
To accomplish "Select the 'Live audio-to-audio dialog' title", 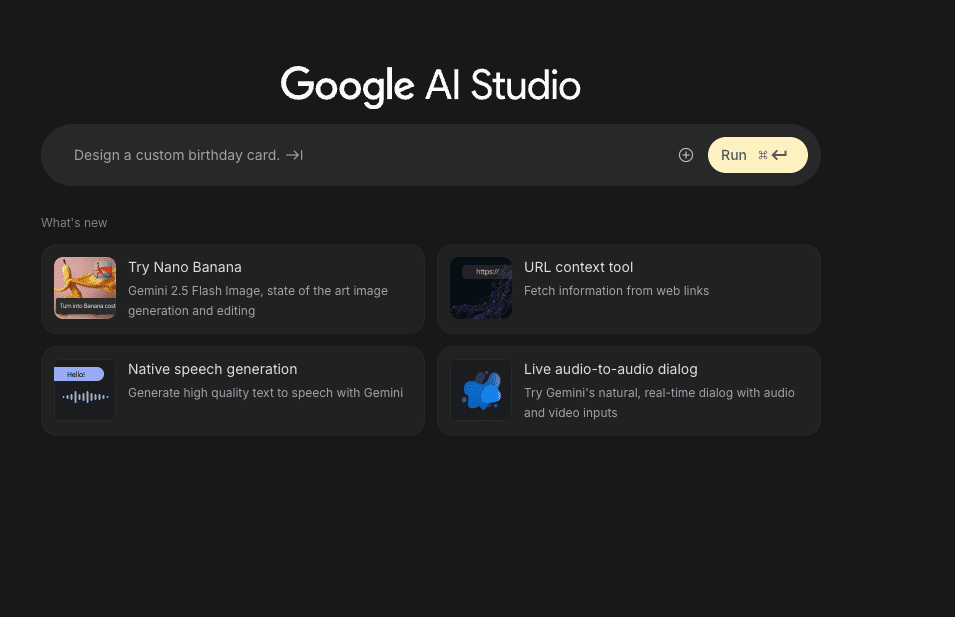I will point(610,369).
